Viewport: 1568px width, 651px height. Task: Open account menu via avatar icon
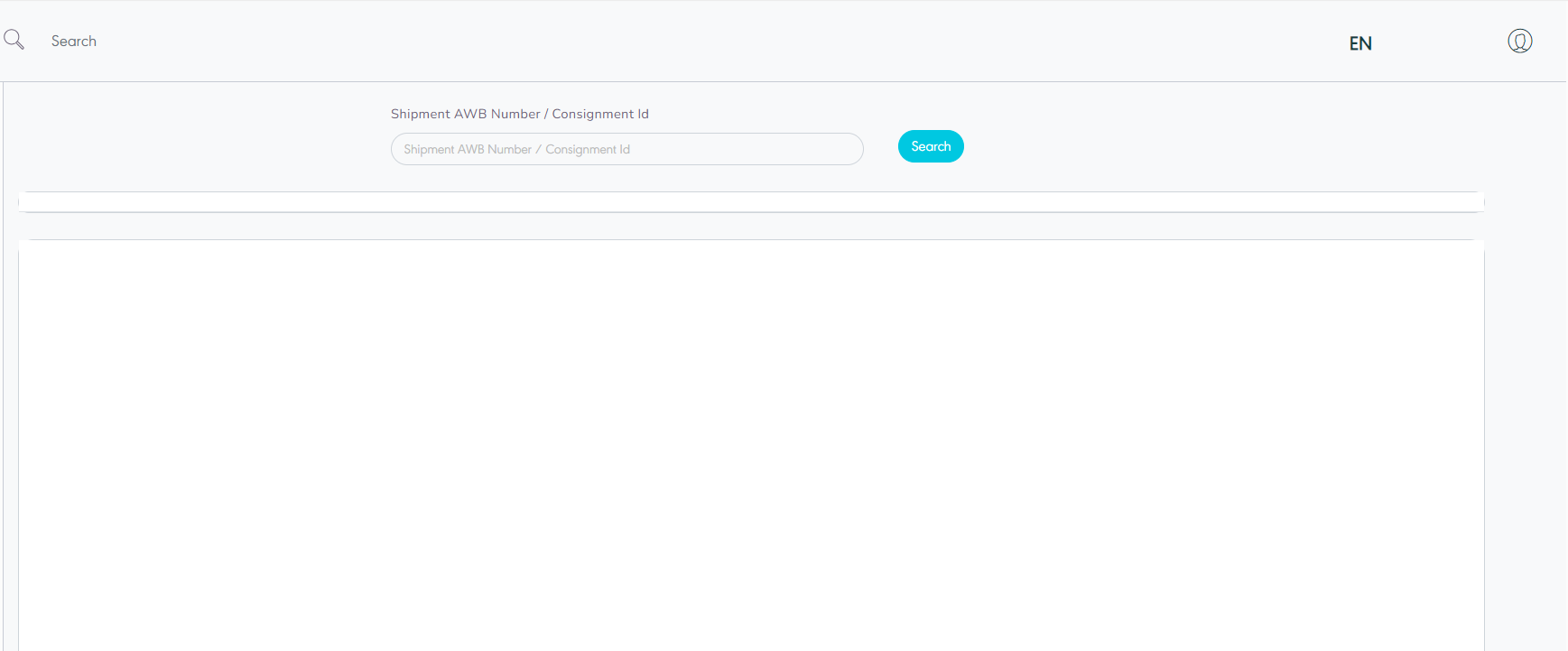pyautogui.click(x=1519, y=42)
